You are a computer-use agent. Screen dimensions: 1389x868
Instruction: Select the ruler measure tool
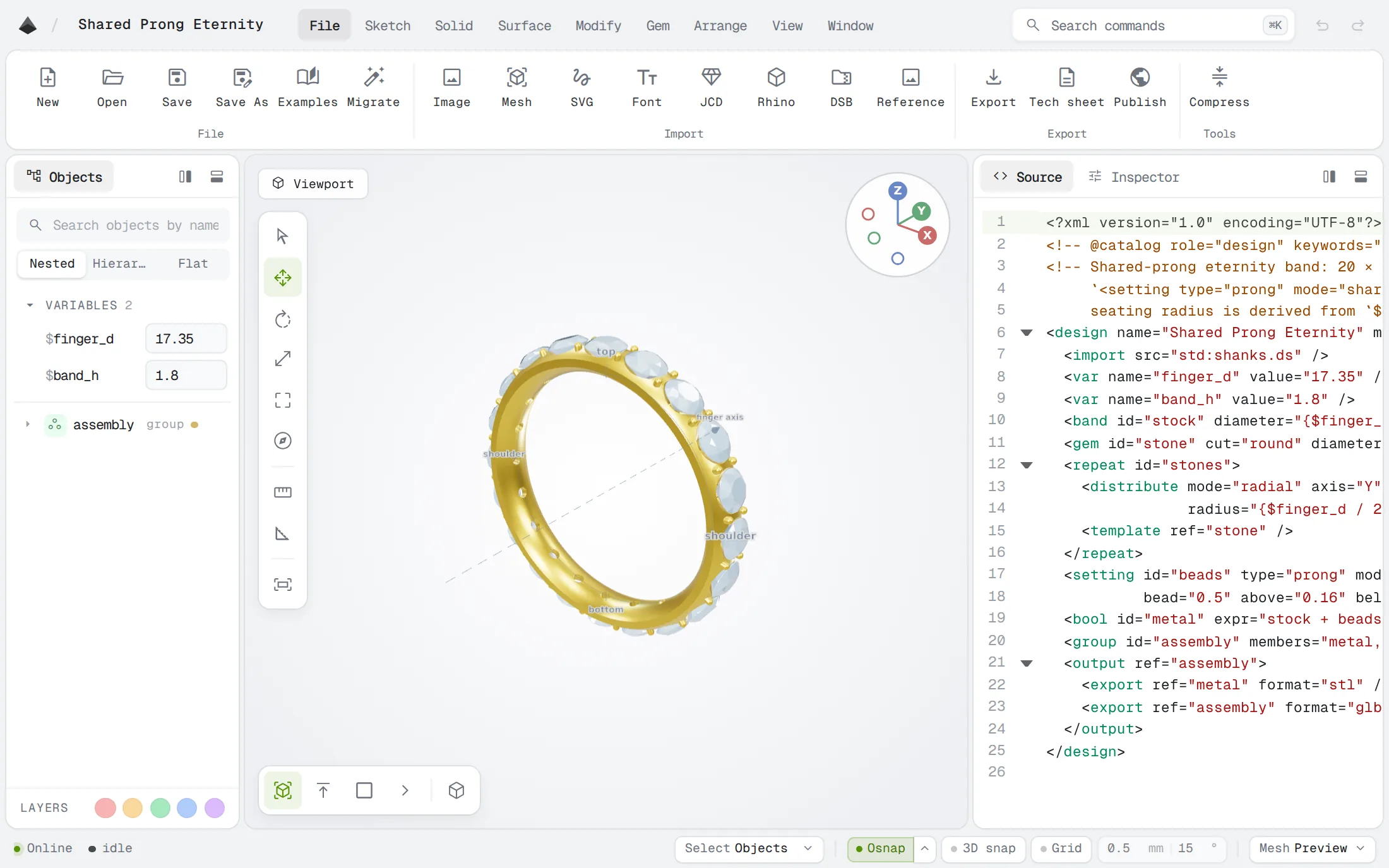click(x=282, y=492)
